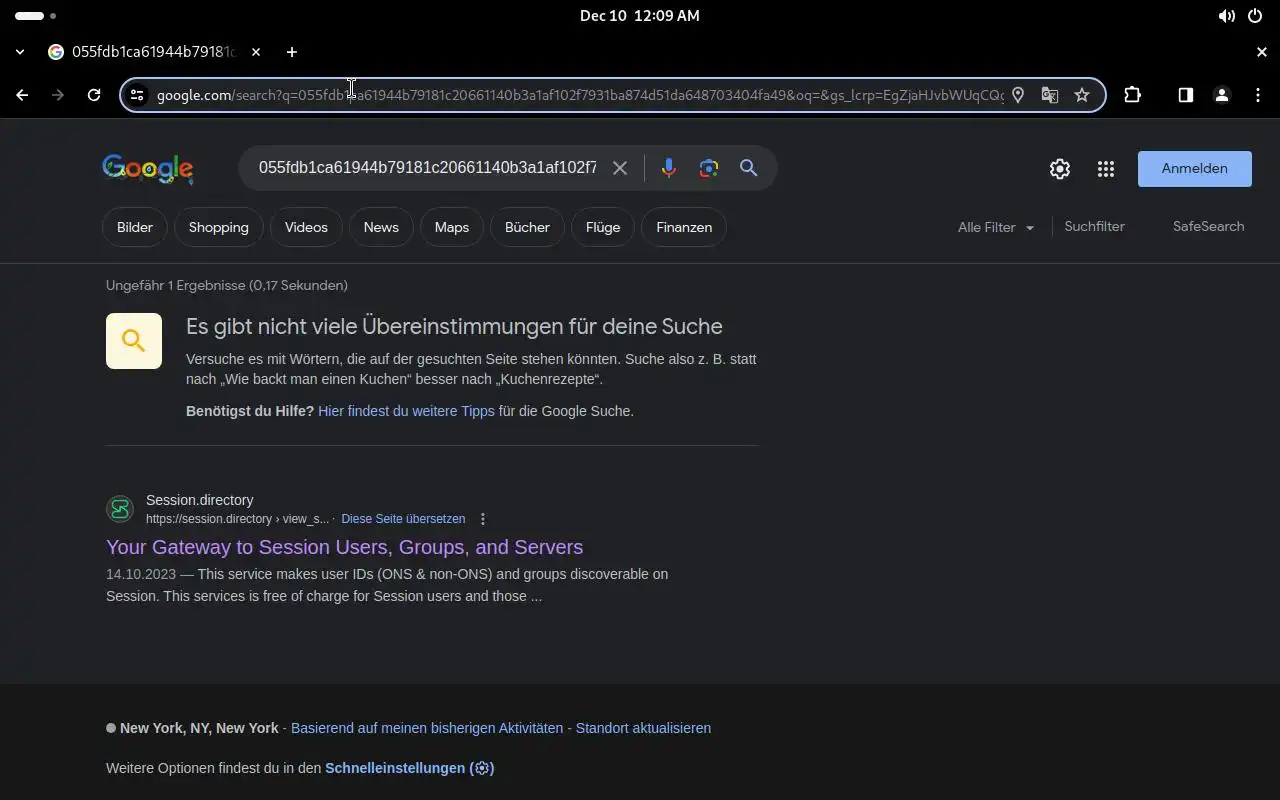Expand the Alle Filter dropdown
The width and height of the screenshot is (1280, 800).
click(x=996, y=227)
